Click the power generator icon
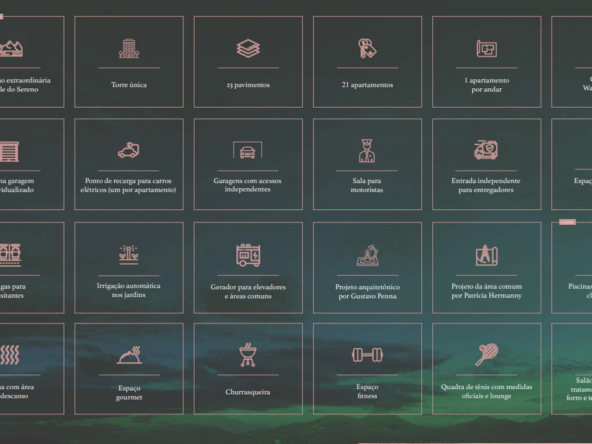 248,255
